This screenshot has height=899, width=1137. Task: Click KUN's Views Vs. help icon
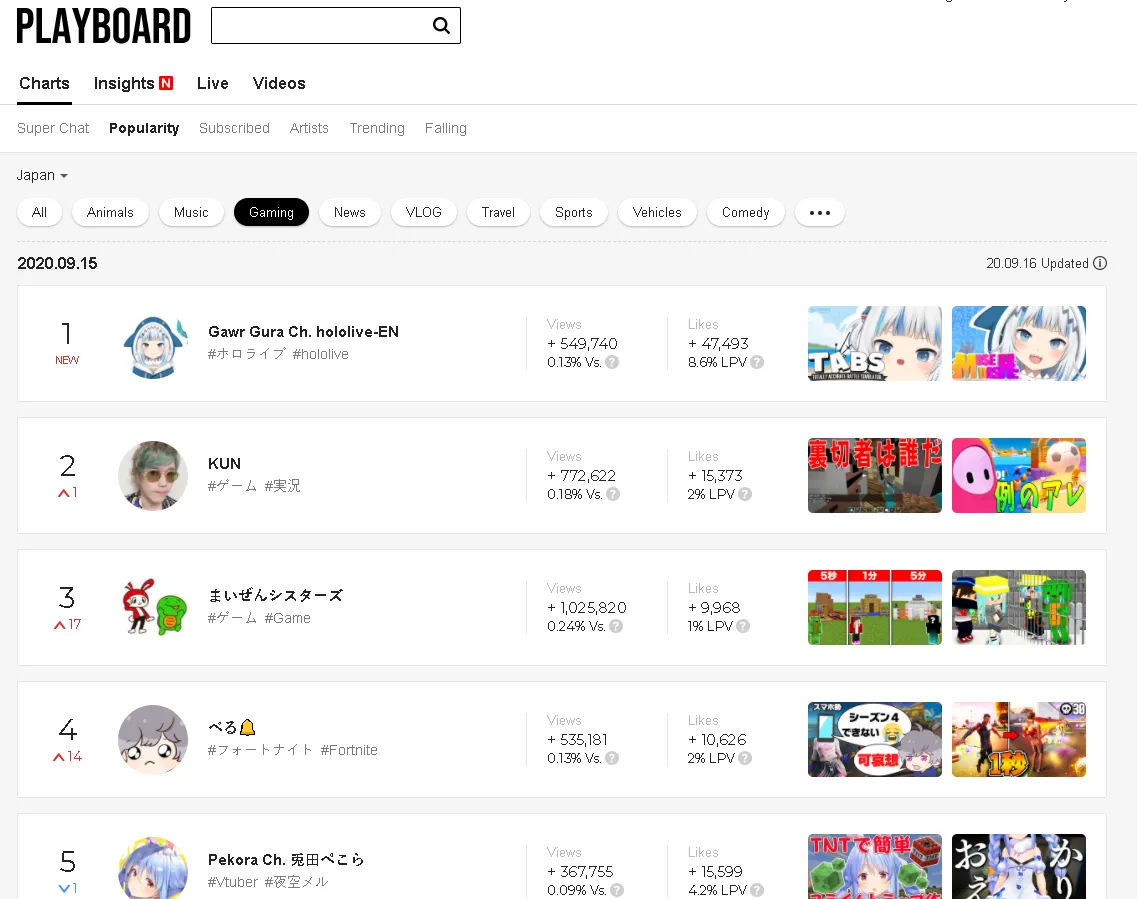click(613, 494)
